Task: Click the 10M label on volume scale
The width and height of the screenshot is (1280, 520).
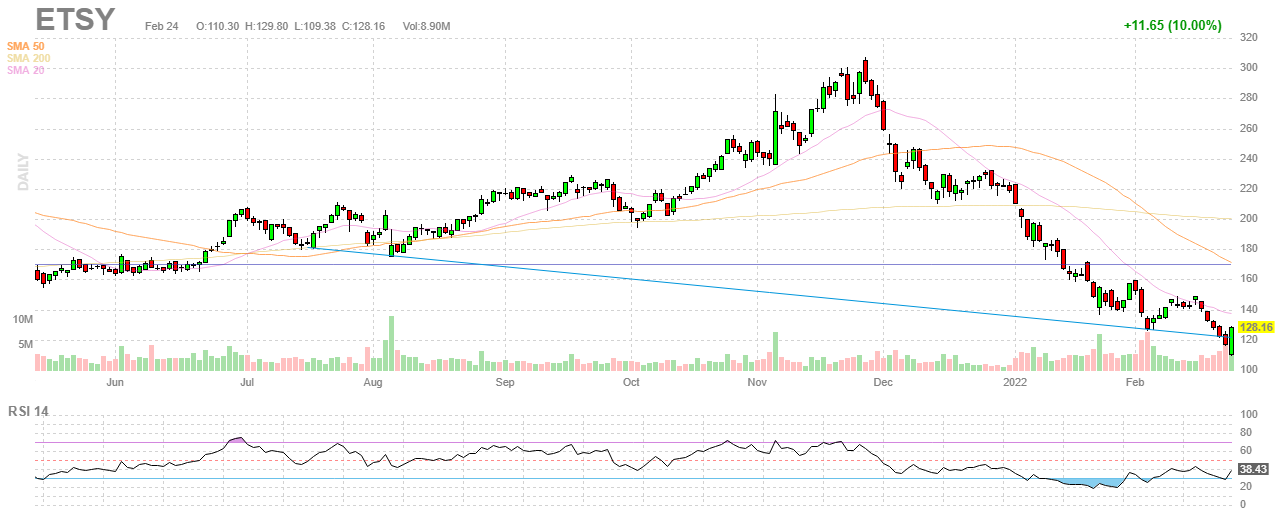Action: pyautogui.click(x=22, y=319)
